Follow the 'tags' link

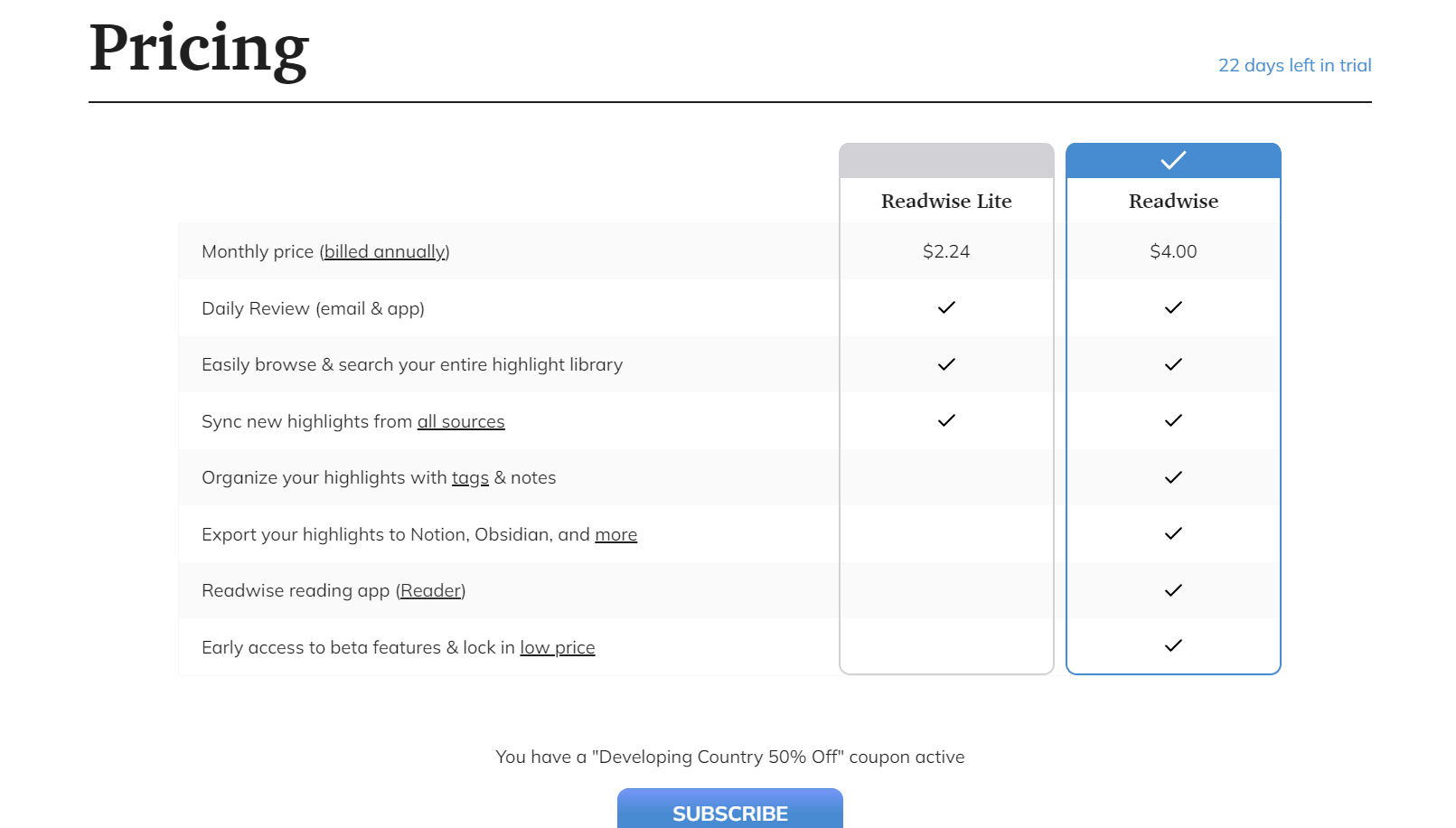click(x=470, y=478)
